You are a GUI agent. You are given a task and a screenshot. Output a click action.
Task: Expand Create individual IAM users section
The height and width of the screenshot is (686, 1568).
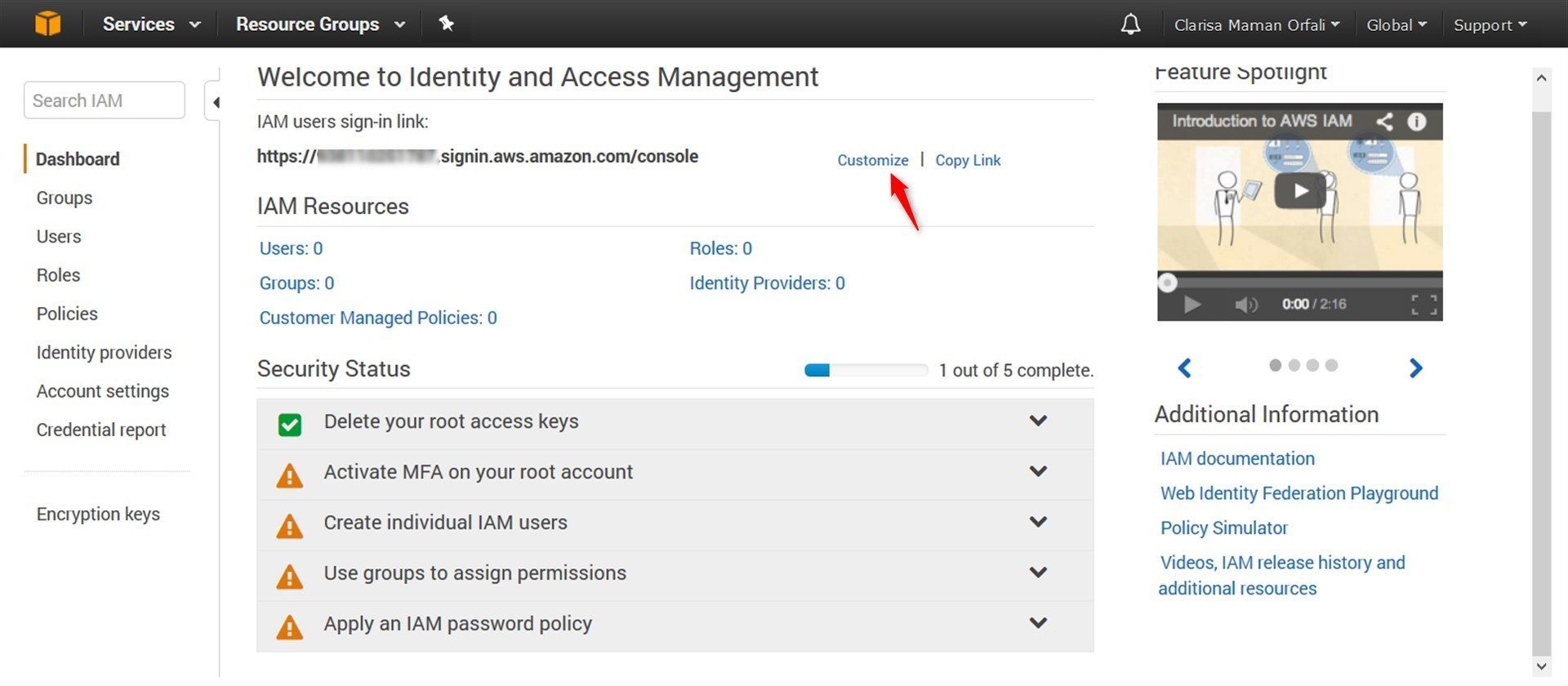click(x=1038, y=522)
